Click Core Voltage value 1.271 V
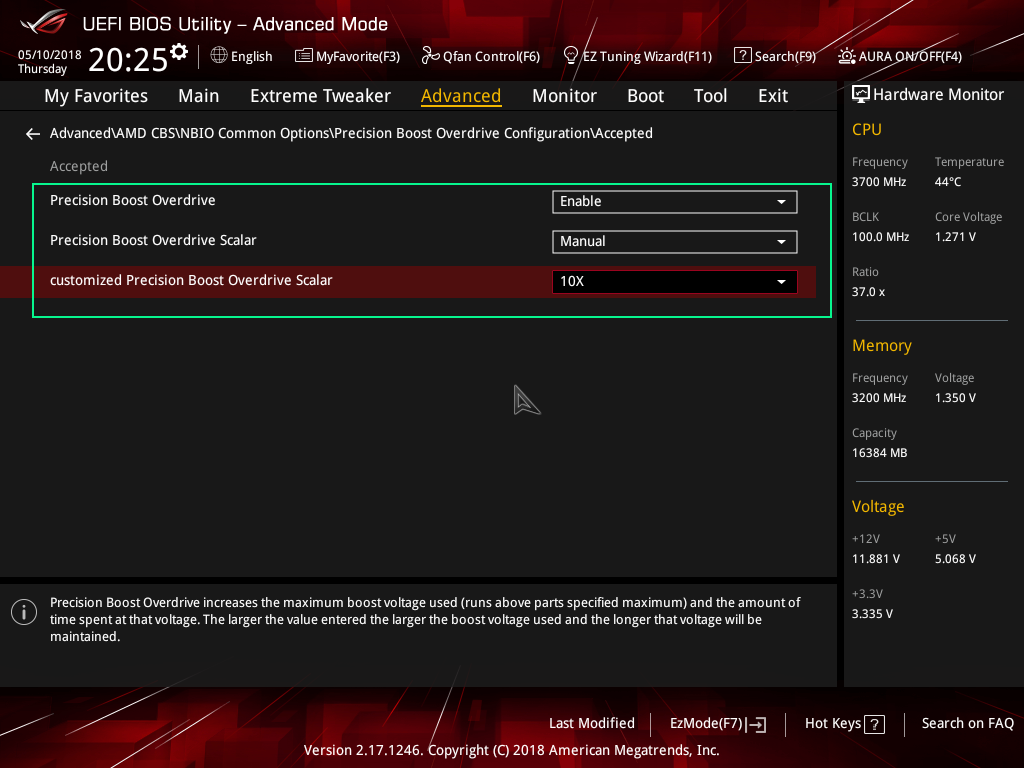Image resolution: width=1024 pixels, height=768 pixels. point(955,236)
